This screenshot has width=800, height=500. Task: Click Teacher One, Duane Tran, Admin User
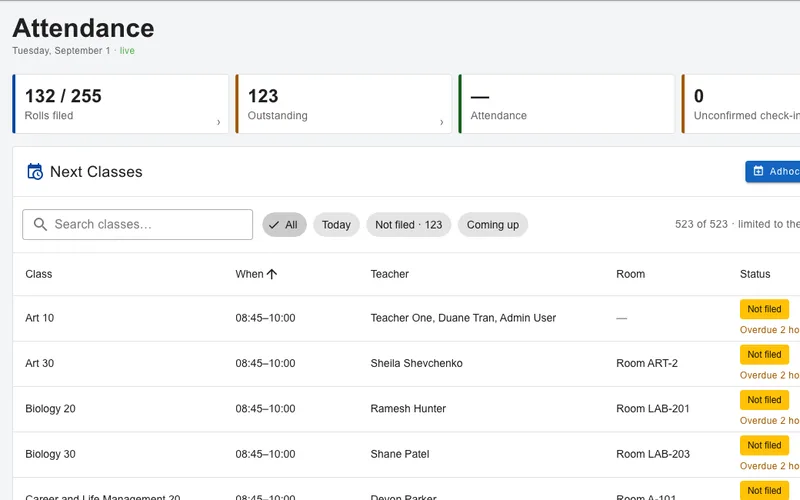(x=463, y=318)
